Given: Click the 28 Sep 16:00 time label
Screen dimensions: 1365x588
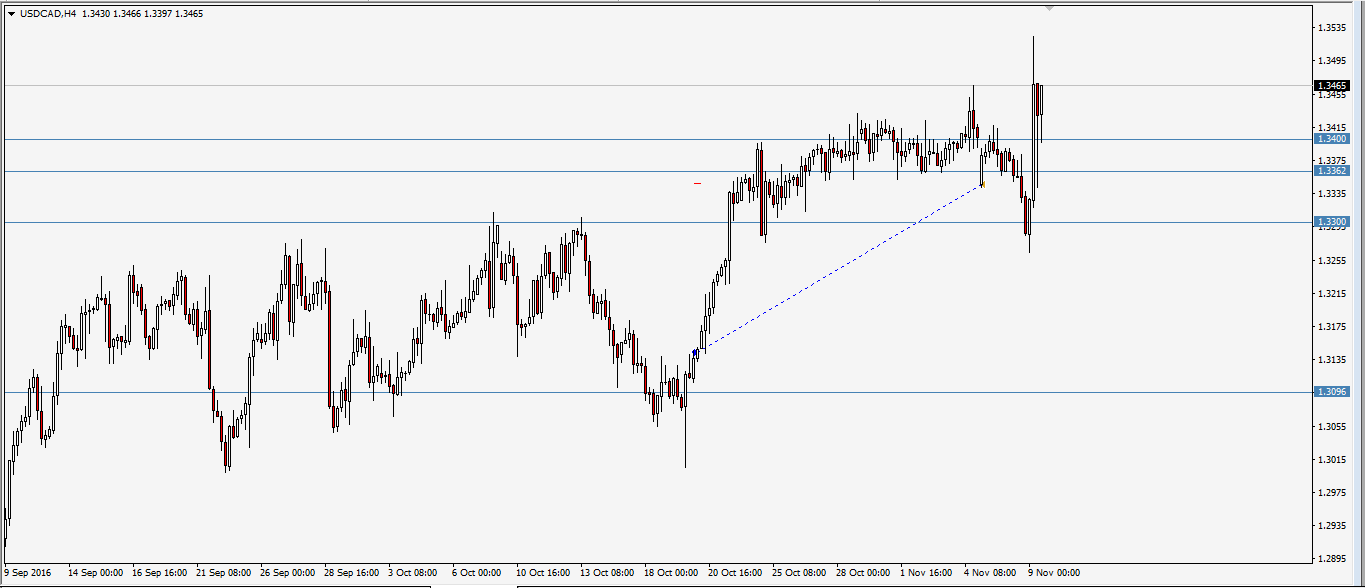Looking at the screenshot, I should pos(352,573).
